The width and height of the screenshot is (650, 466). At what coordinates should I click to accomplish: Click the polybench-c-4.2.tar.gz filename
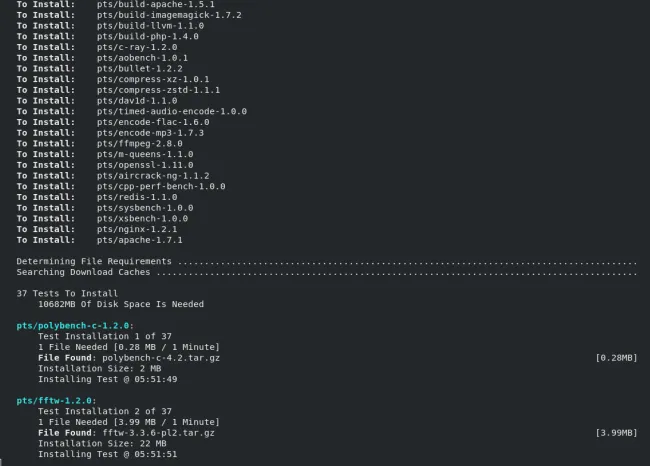tap(161, 358)
